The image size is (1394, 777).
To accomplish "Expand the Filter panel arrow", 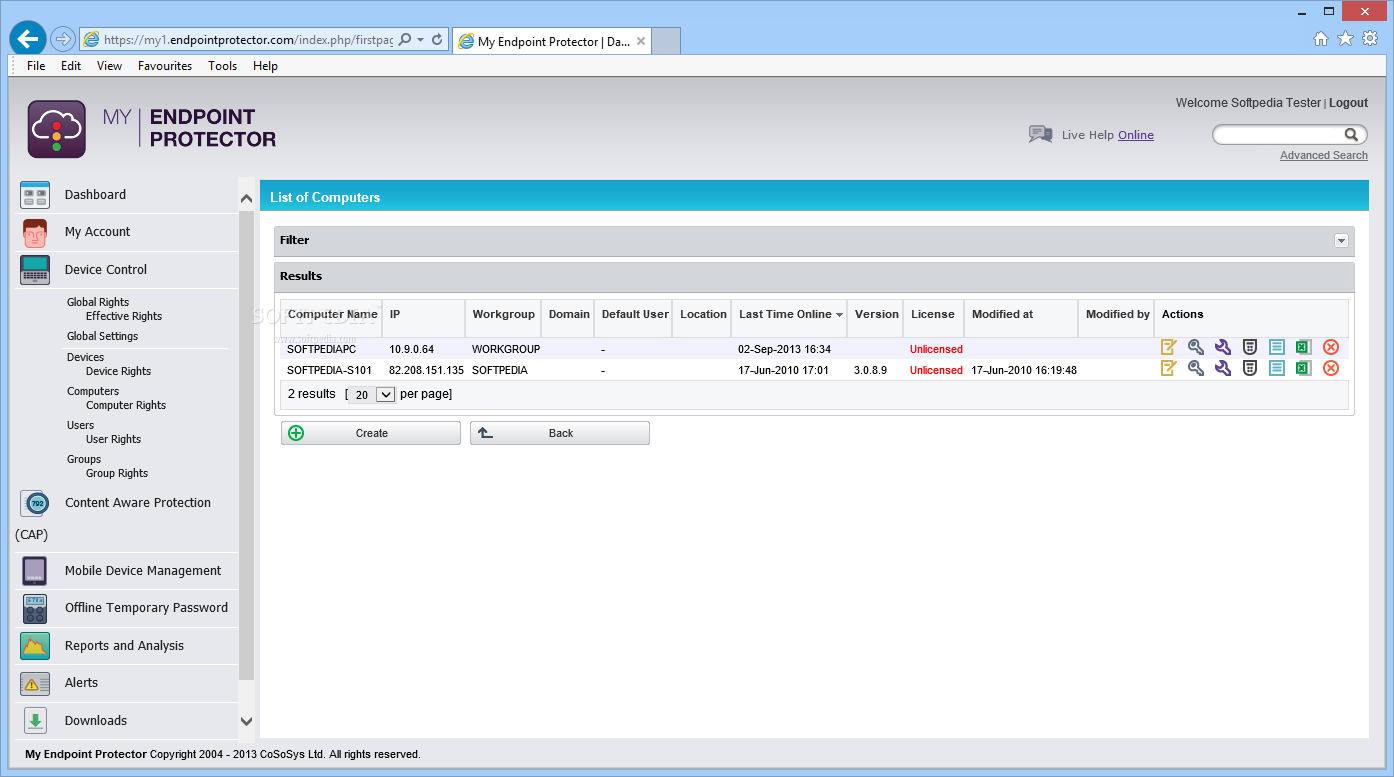I will (x=1341, y=241).
